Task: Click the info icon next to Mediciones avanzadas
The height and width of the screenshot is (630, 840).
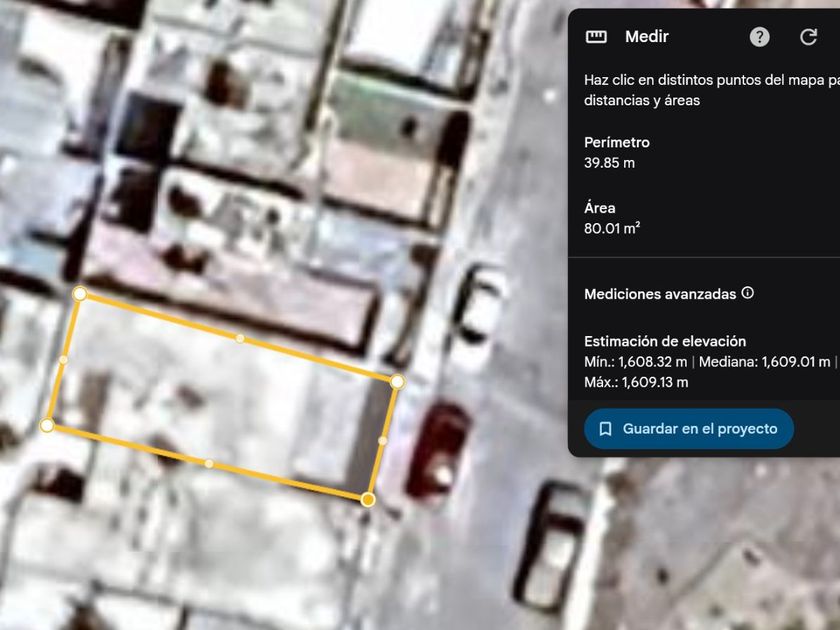Action: [x=748, y=294]
